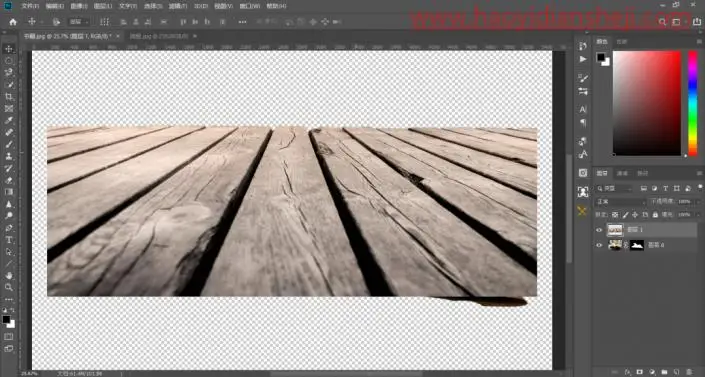Open the Paragraph panel icon in dock
The height and width of the screenshot is (377, 705).
(x=583, y=122)
